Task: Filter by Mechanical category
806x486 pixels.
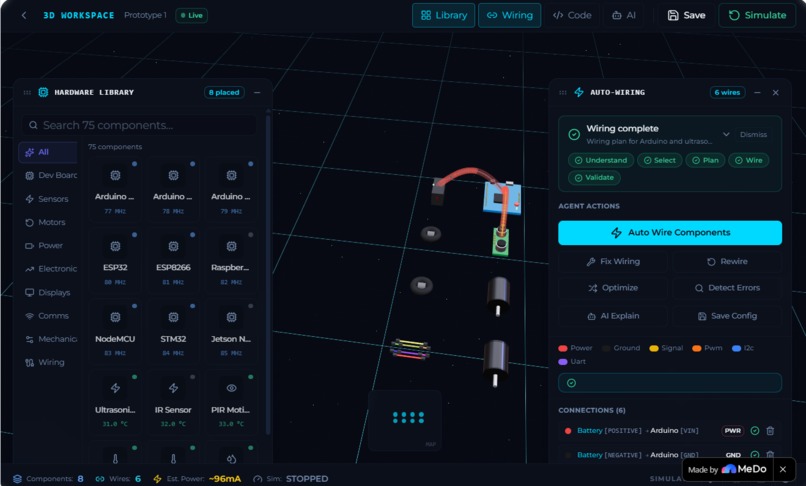Action: pos(50,339)
